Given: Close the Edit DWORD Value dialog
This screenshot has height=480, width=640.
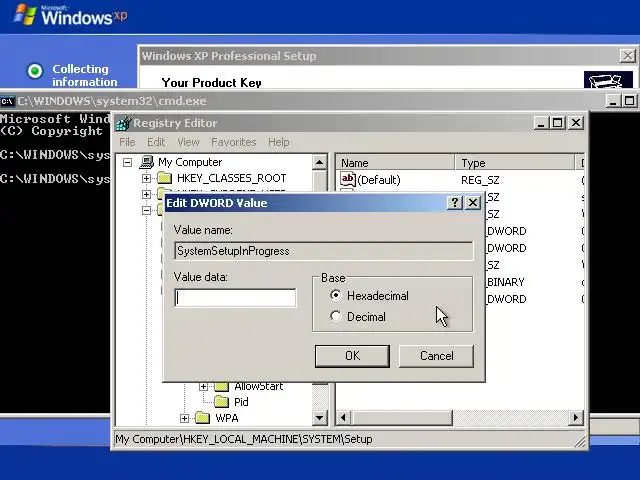Looking at the screenshot, I should point(473,202).
